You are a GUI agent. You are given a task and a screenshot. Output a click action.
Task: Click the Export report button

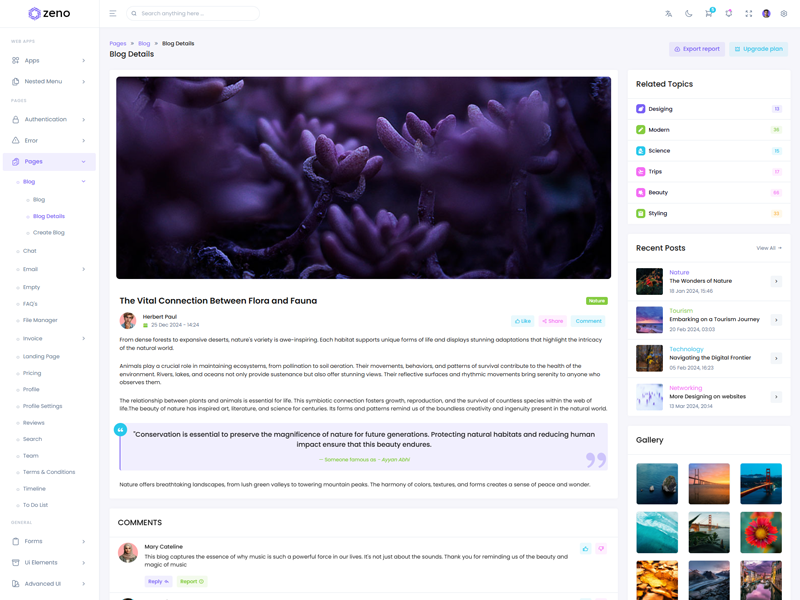click(697, 49)
